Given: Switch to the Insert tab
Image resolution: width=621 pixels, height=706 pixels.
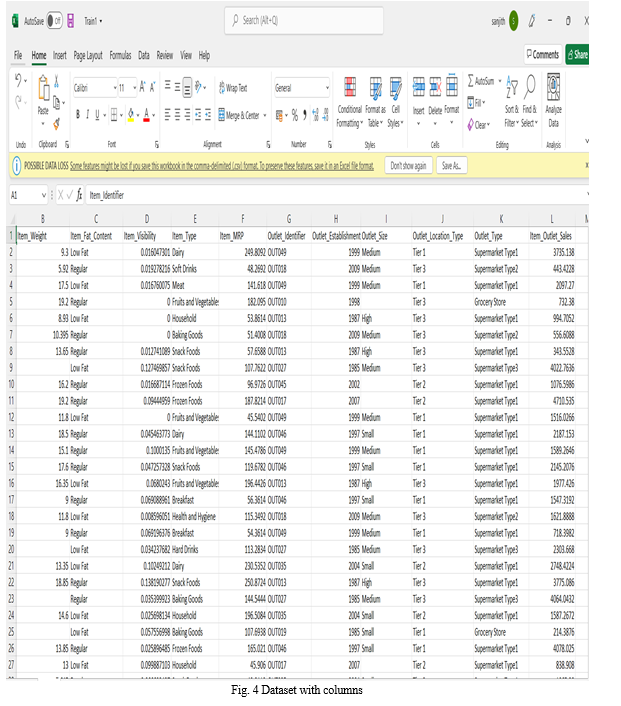Looking at the screenshot, I should click(x=59, y=55).
